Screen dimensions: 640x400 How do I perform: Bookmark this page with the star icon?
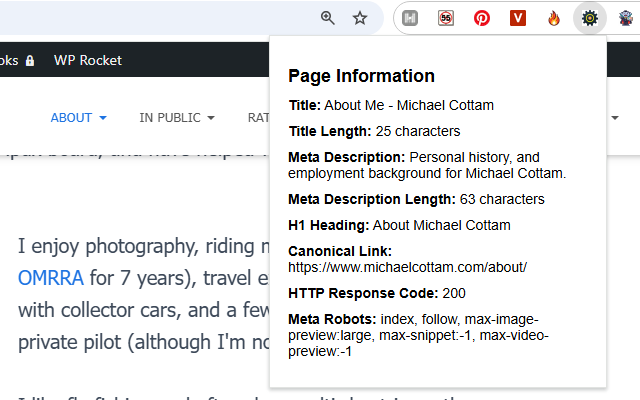click(360, 18)
